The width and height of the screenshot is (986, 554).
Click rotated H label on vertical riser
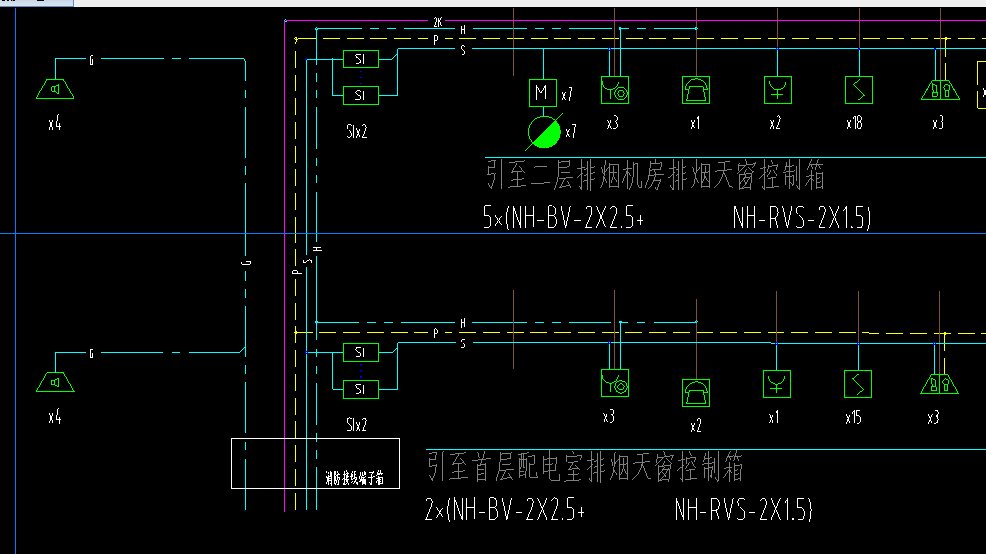pos(318,249)
